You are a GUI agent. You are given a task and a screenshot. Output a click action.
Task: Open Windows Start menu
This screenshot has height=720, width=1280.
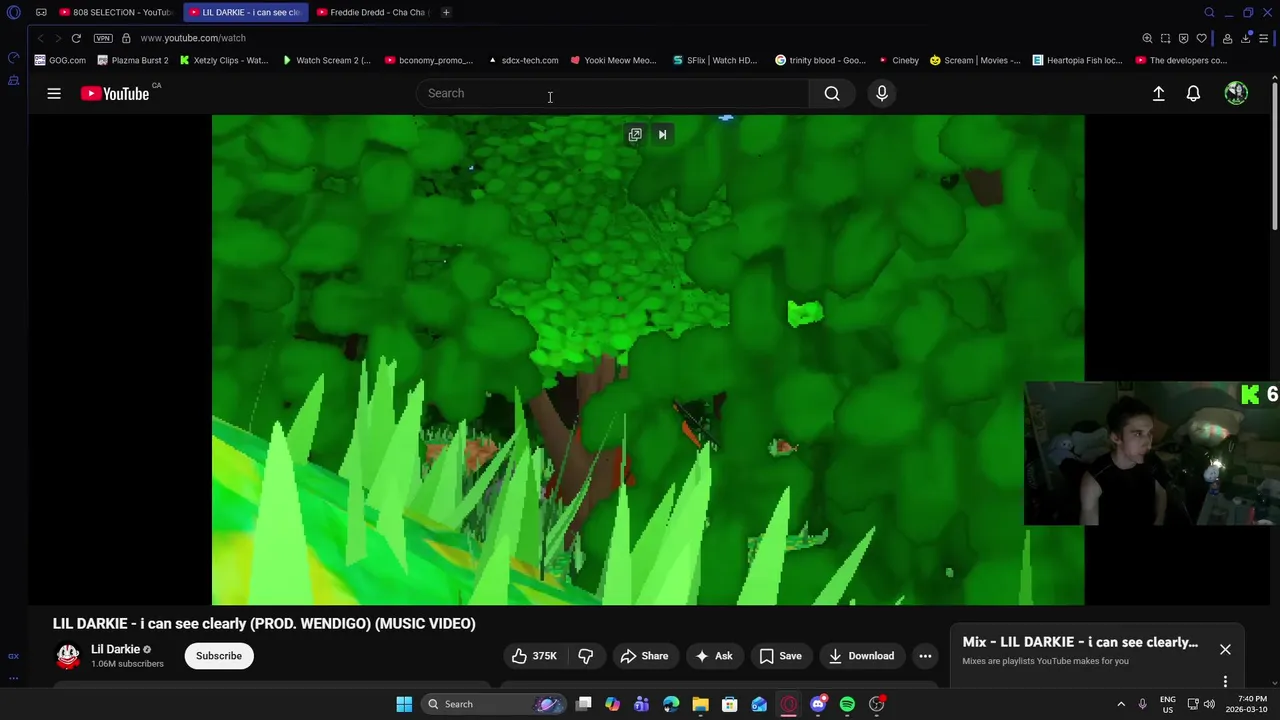tap(404, 704)
